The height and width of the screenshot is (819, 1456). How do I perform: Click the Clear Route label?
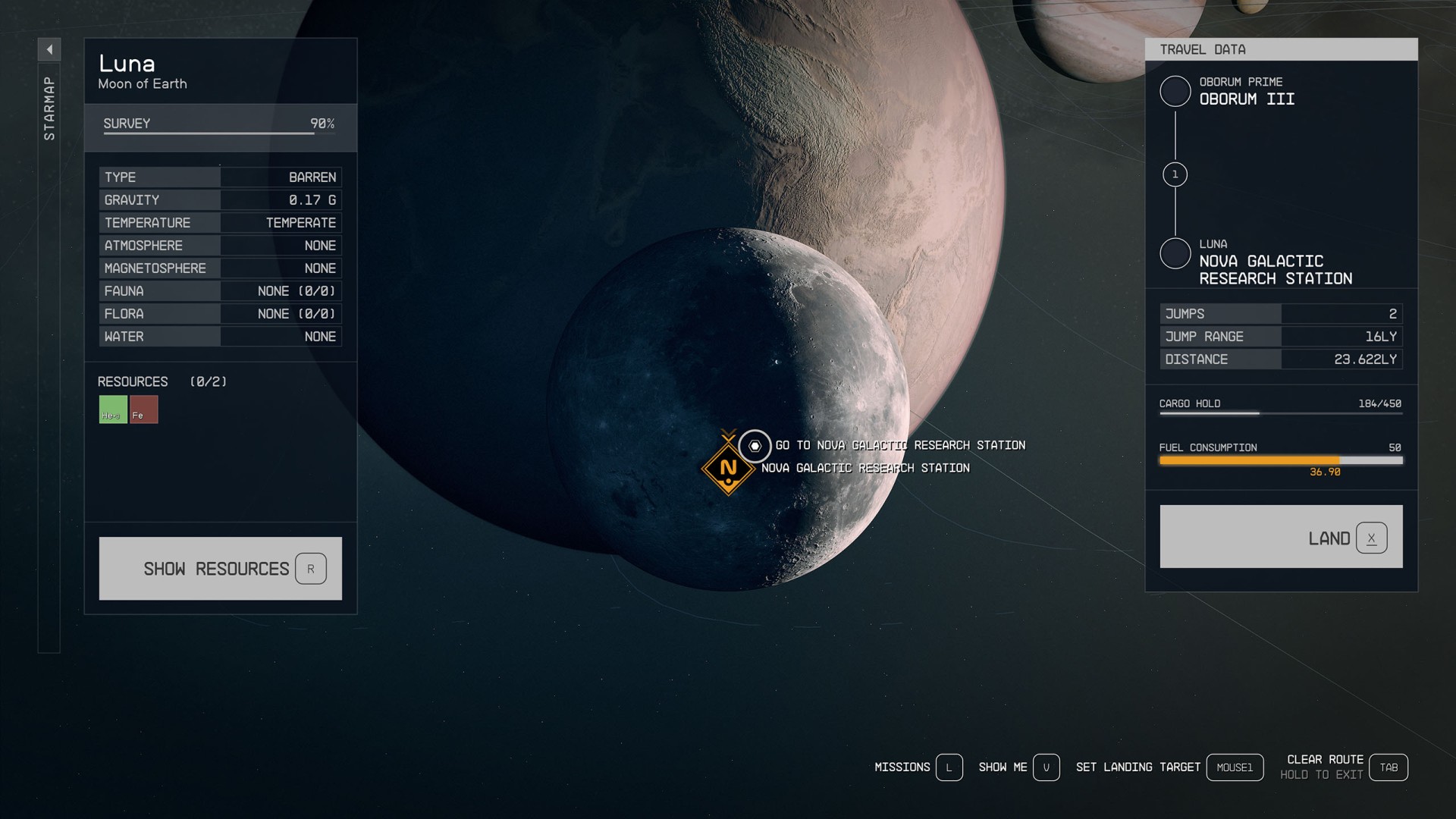pos(1325,759)
